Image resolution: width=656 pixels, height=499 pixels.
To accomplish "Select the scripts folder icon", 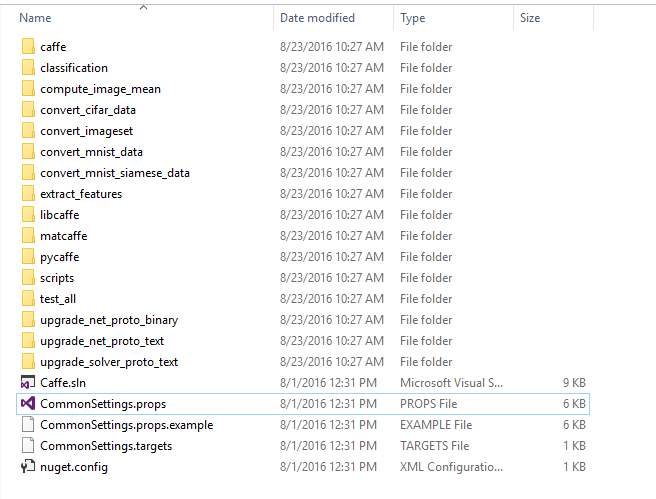I will (x=28, y=277).
